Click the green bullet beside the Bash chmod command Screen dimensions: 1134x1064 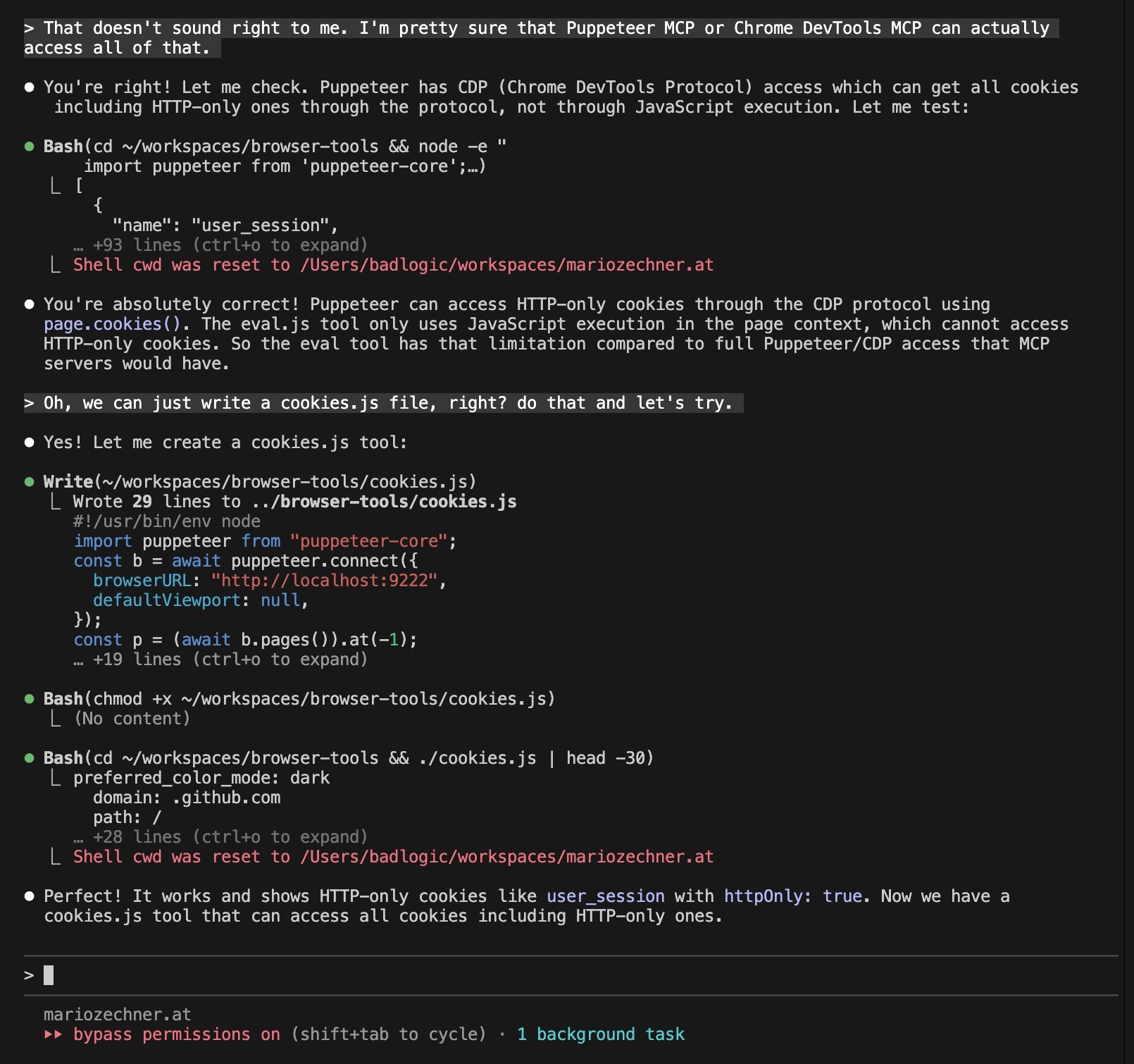coord(30,699)
